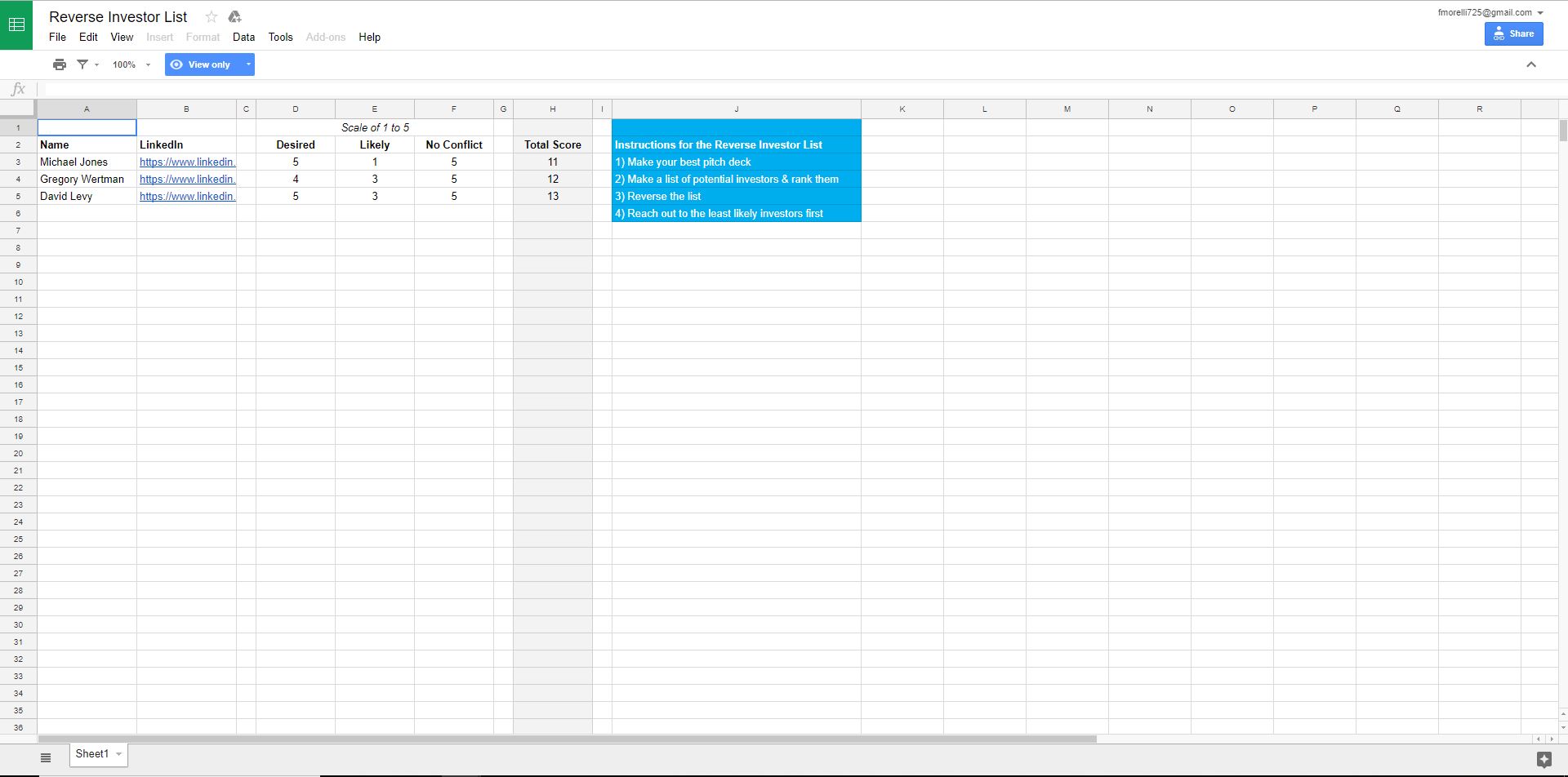Open the filter views dropdown arrow
1568x777 pixels.
pos(97,64)
